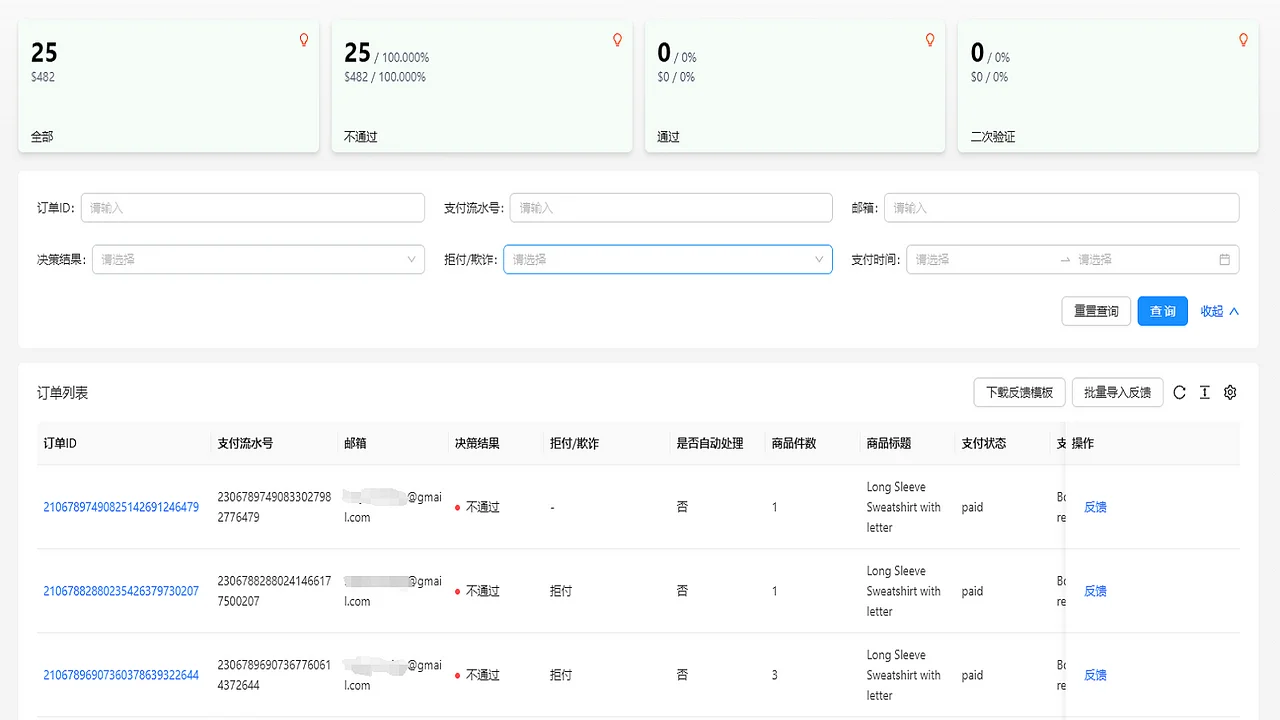Open the 决策结果 dropdown
Image resolution: width=1280 pixels, height=720 pixels.
click(x=258, y=259)
